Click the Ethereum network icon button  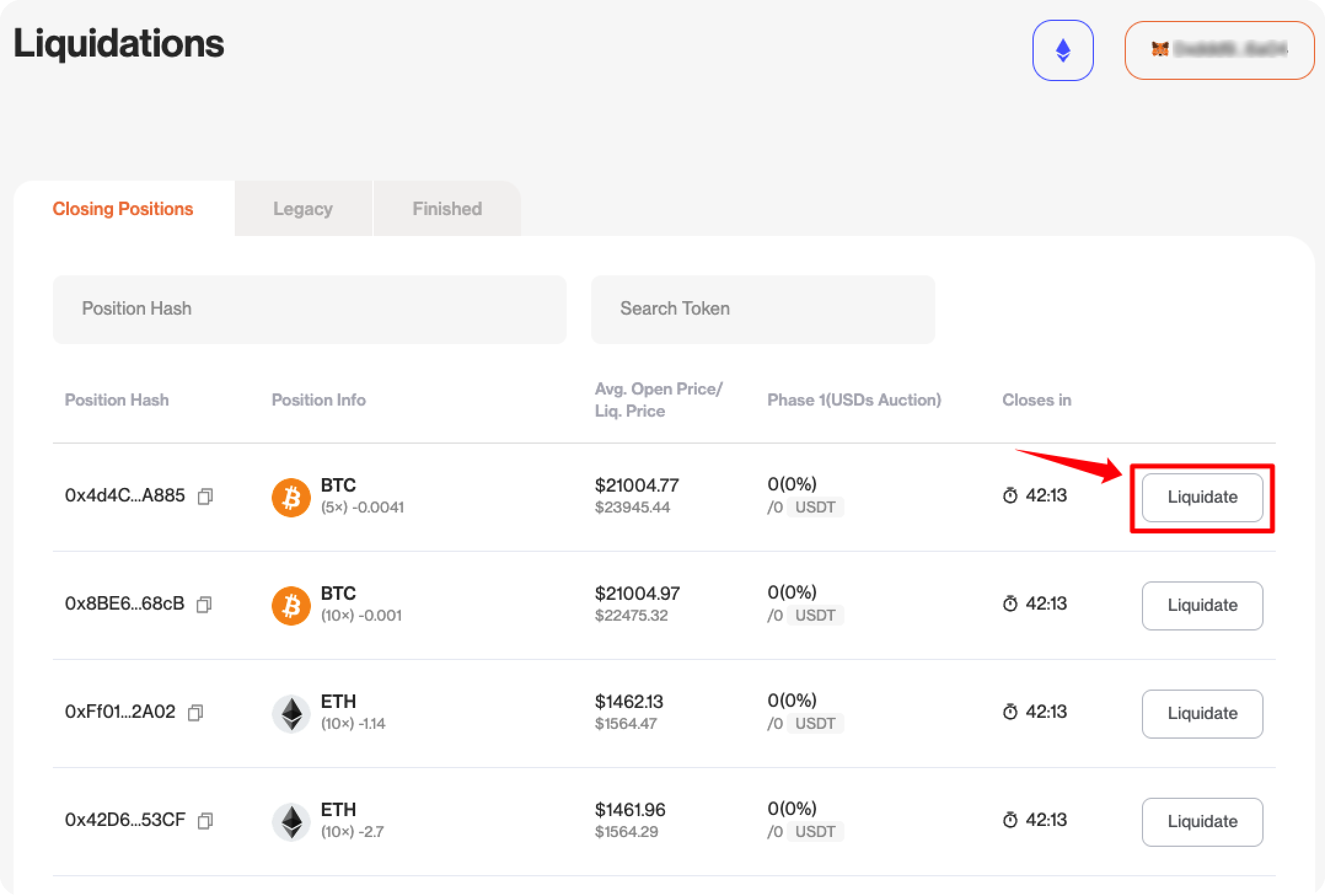(x=1063, y=50)
